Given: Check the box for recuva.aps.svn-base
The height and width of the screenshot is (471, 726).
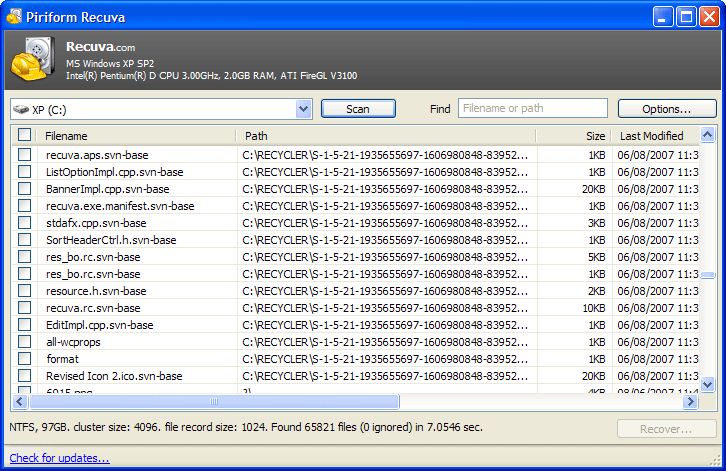Looking at the screenshot, I should [x=25, y=154].
